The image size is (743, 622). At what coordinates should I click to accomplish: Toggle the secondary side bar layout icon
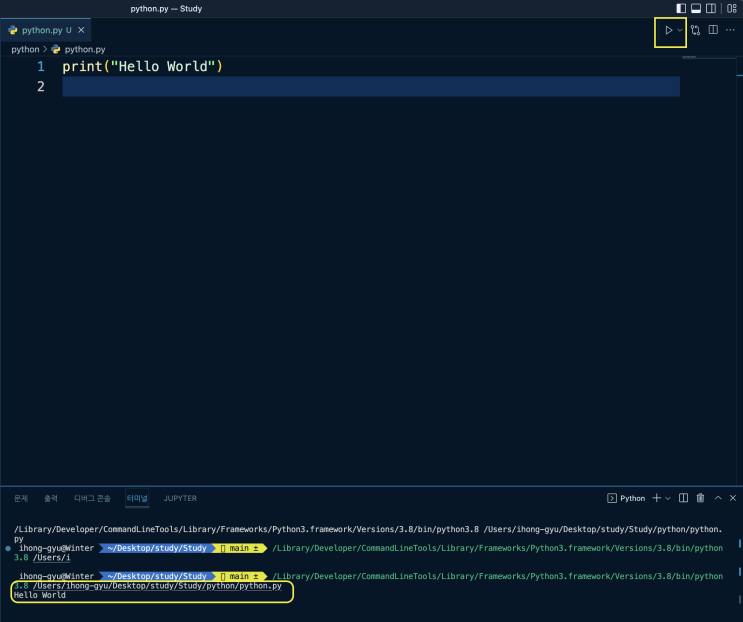711,8
